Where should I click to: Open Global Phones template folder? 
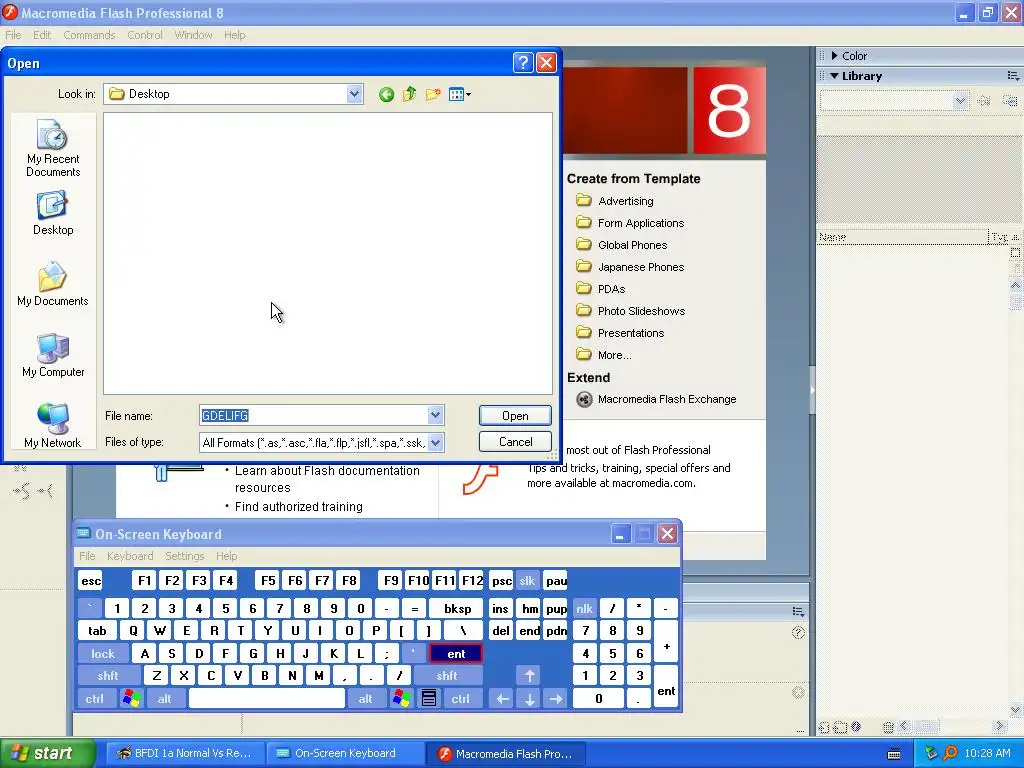coord(622,245)
